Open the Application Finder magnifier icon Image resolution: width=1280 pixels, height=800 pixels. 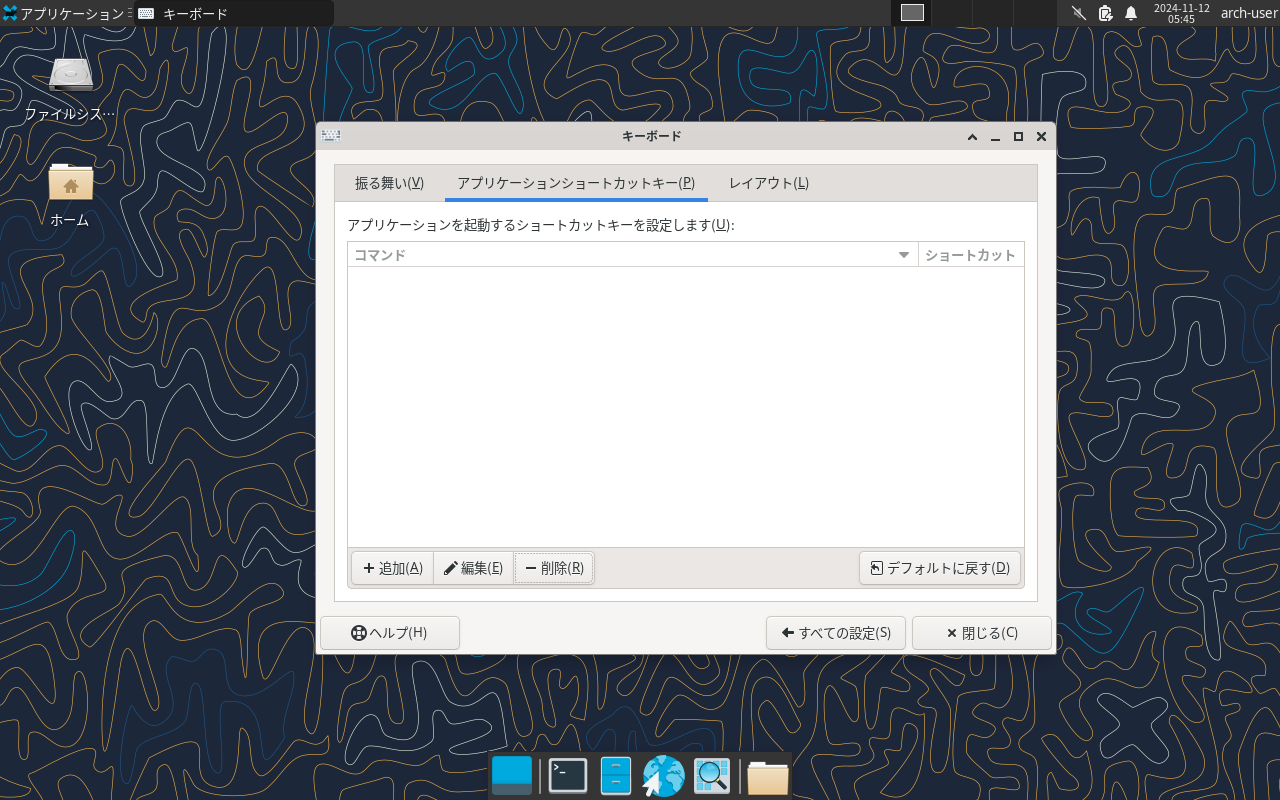coord(711,775)
